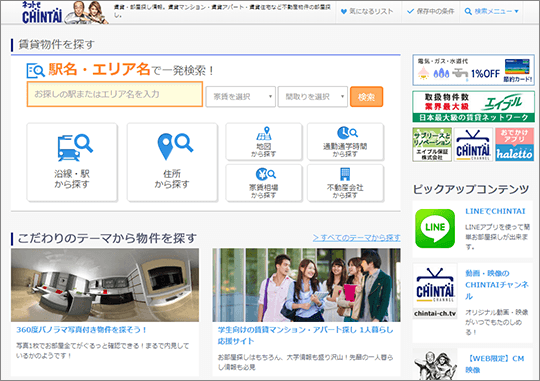The width and height of the screenshot is (540, 381).
Task: Select the commute time search clock icon
Action: pyautogui.click(x=347, y=133)
